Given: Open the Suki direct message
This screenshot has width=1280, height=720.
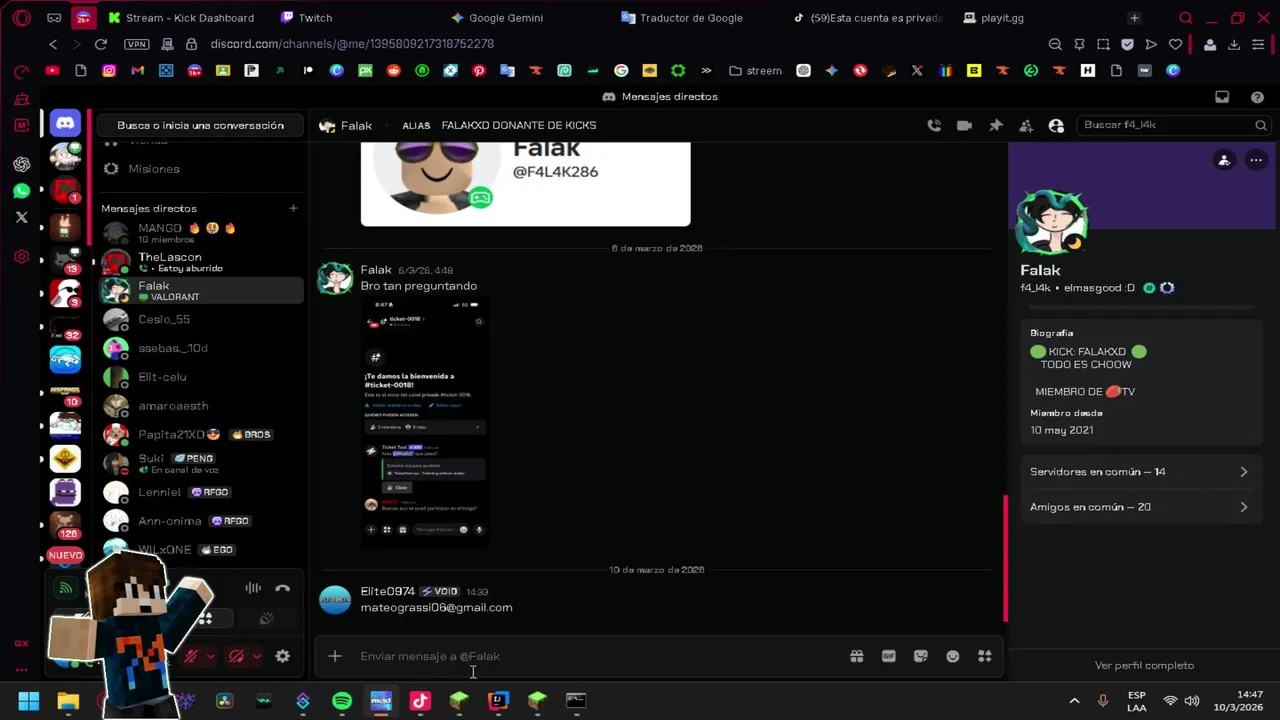Looking at the screenshot, I should (200, 463).
